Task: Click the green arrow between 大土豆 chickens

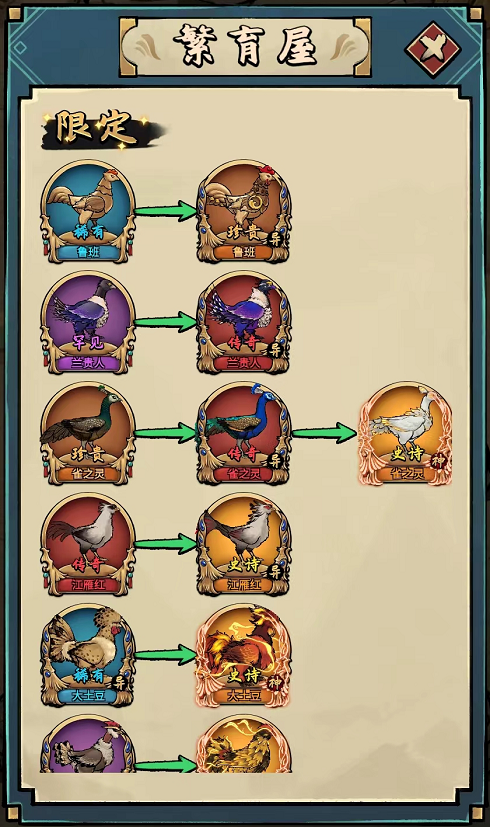Action: pos(166,655)
